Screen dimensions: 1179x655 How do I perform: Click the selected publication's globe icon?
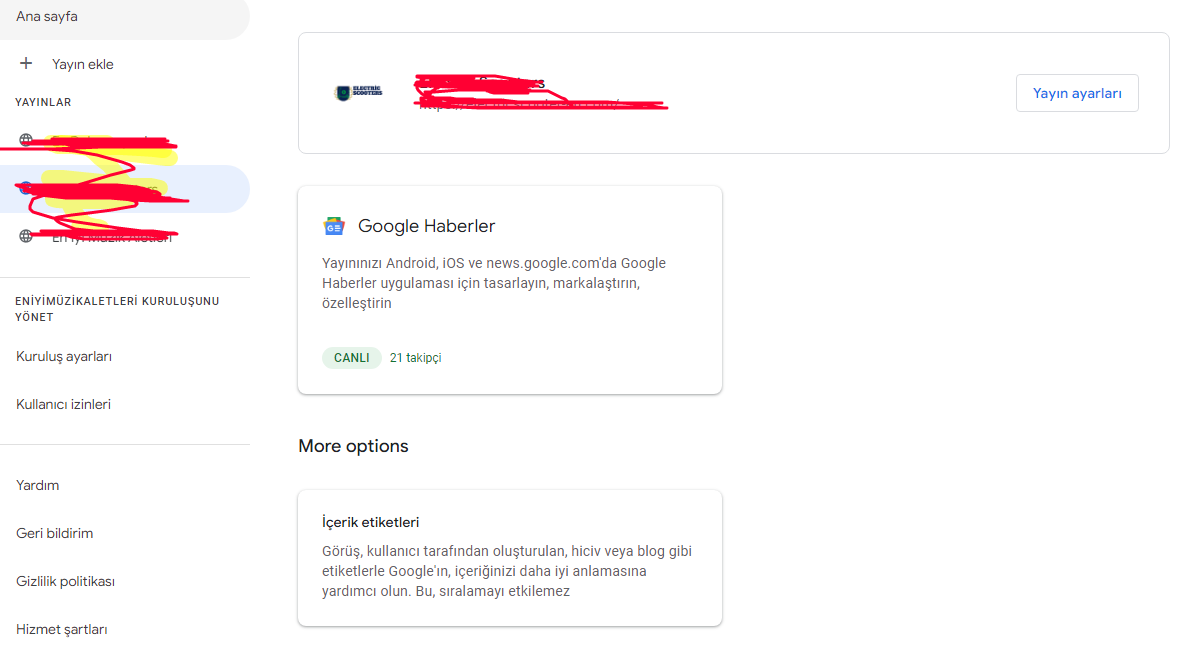tap(26, 188)
